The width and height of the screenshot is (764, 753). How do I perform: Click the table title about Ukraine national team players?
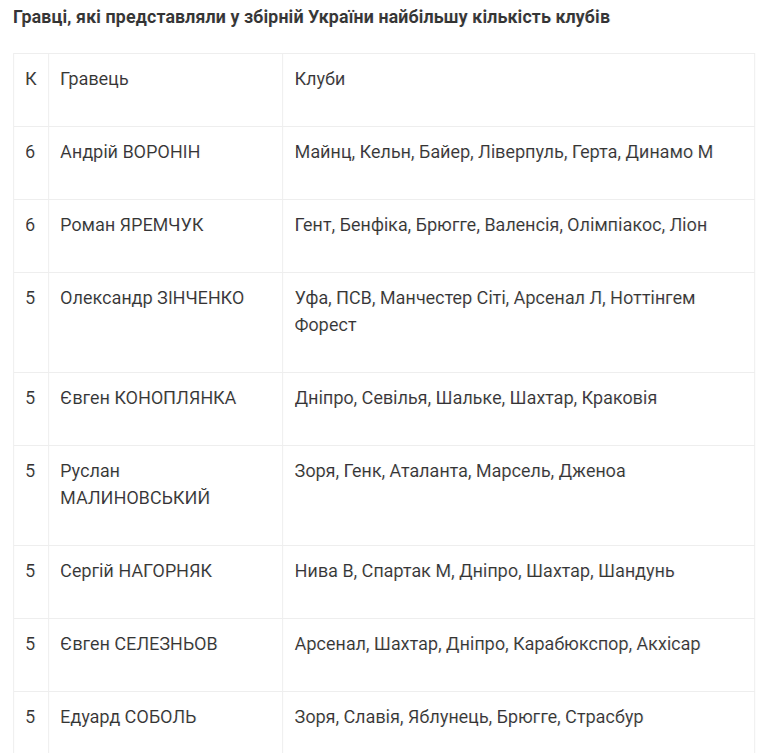311,19
